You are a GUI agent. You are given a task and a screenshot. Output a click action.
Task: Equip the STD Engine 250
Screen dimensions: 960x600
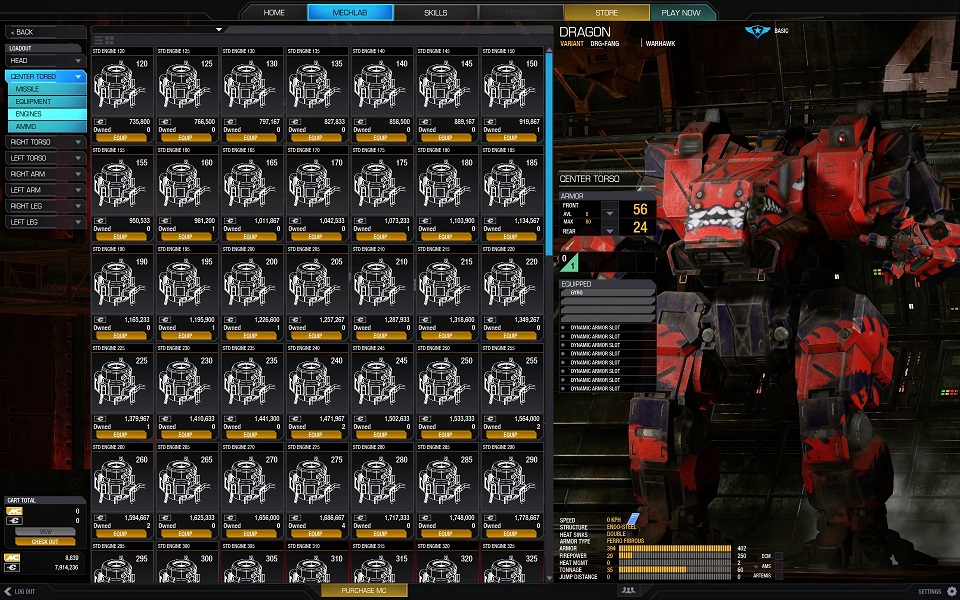pyautogui.click(x=446, y=435)
